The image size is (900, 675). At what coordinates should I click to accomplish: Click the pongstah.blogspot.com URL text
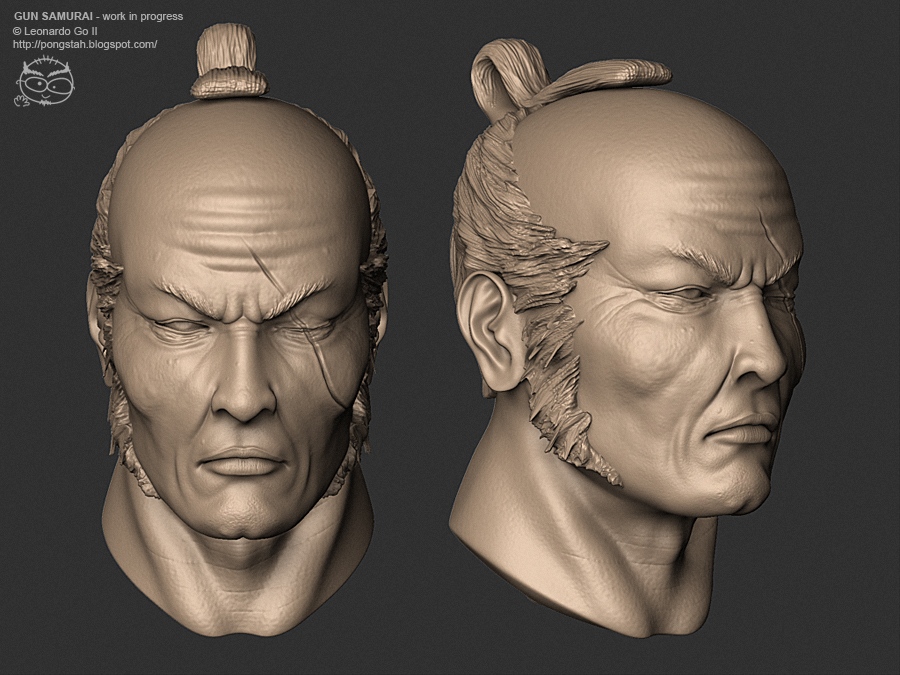click(x=85, y=44)
